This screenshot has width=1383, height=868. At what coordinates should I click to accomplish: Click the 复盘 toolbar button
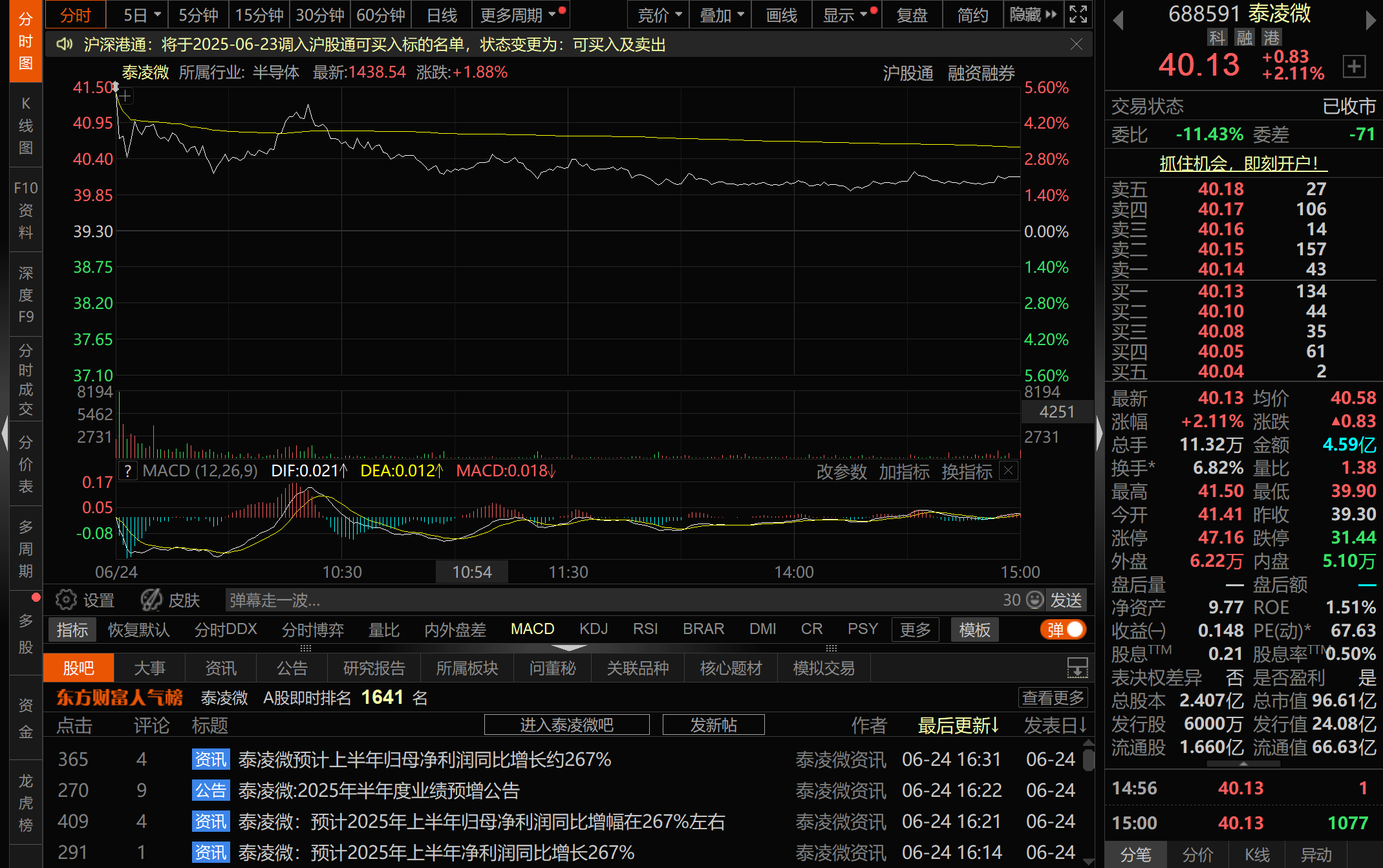[912, 14]
